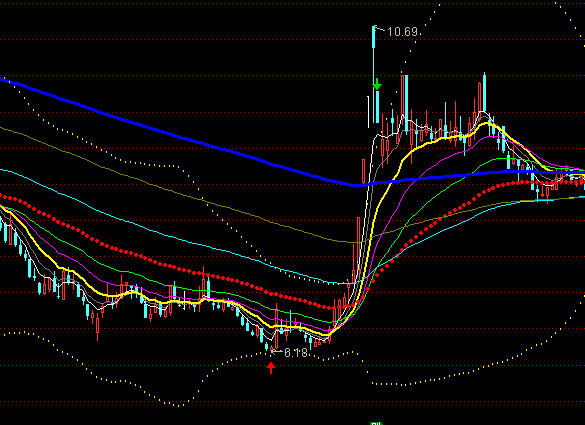Click the 6.18 low price label
The height and width of the screenshot is (425, 585).
296,352
